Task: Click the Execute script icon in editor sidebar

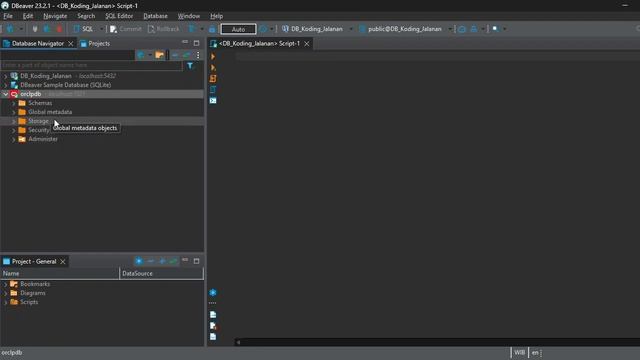Action: pyautogui.click(x=213, y=79)
